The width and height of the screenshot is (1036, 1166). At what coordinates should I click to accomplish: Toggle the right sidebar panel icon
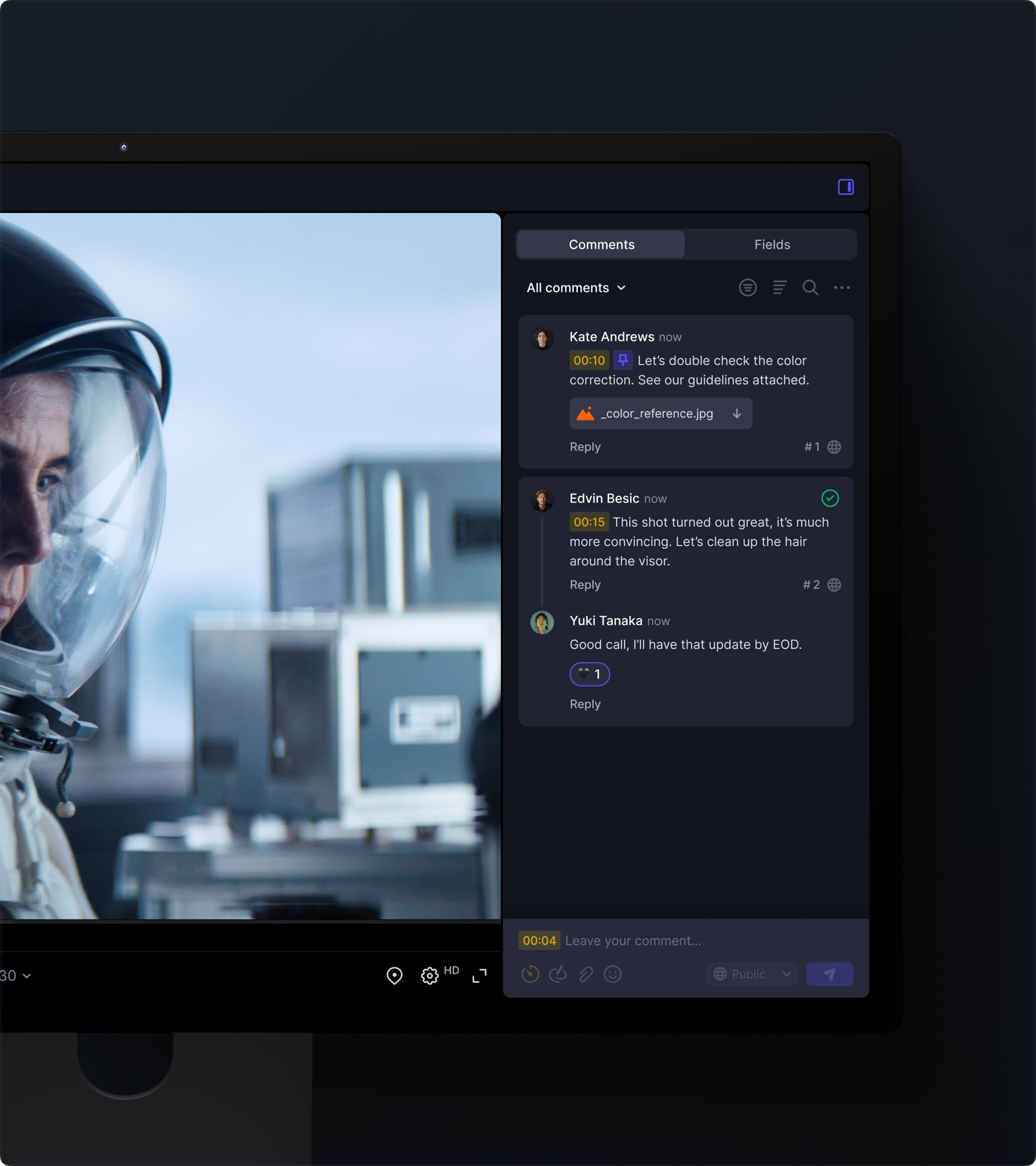coord(846,187)
